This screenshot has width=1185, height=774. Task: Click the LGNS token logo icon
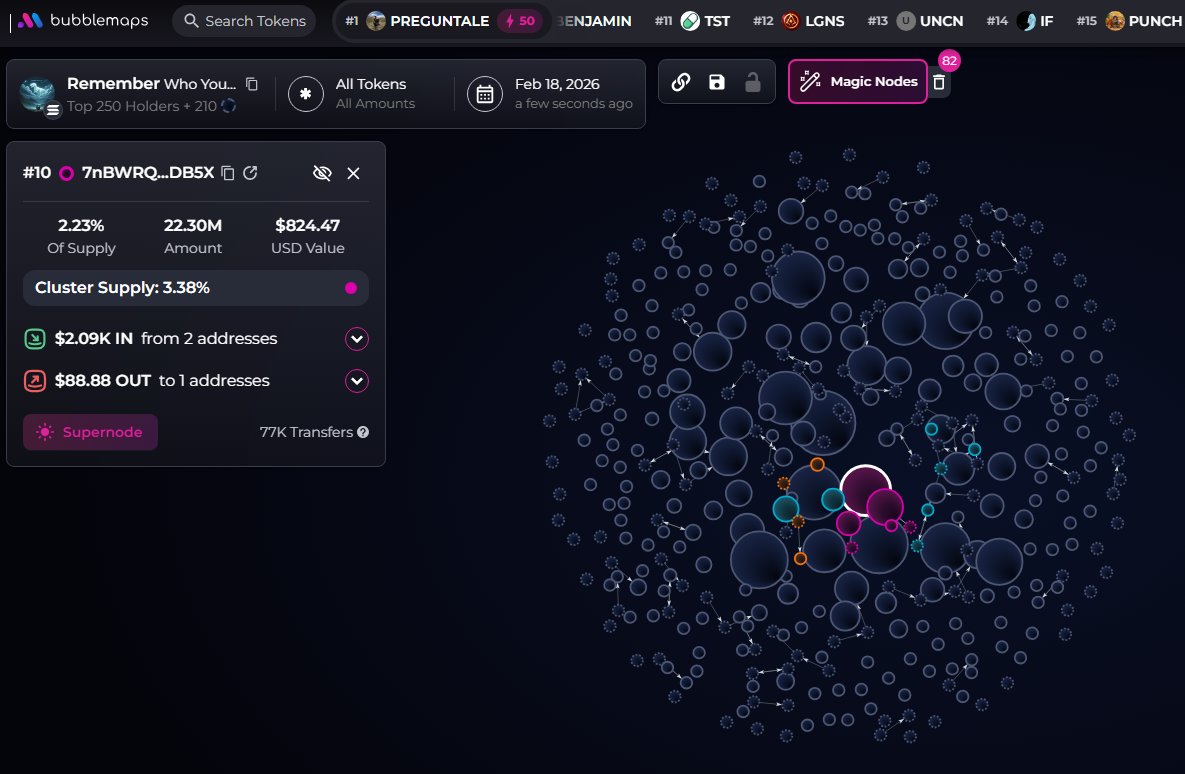(x=791, y=21)
